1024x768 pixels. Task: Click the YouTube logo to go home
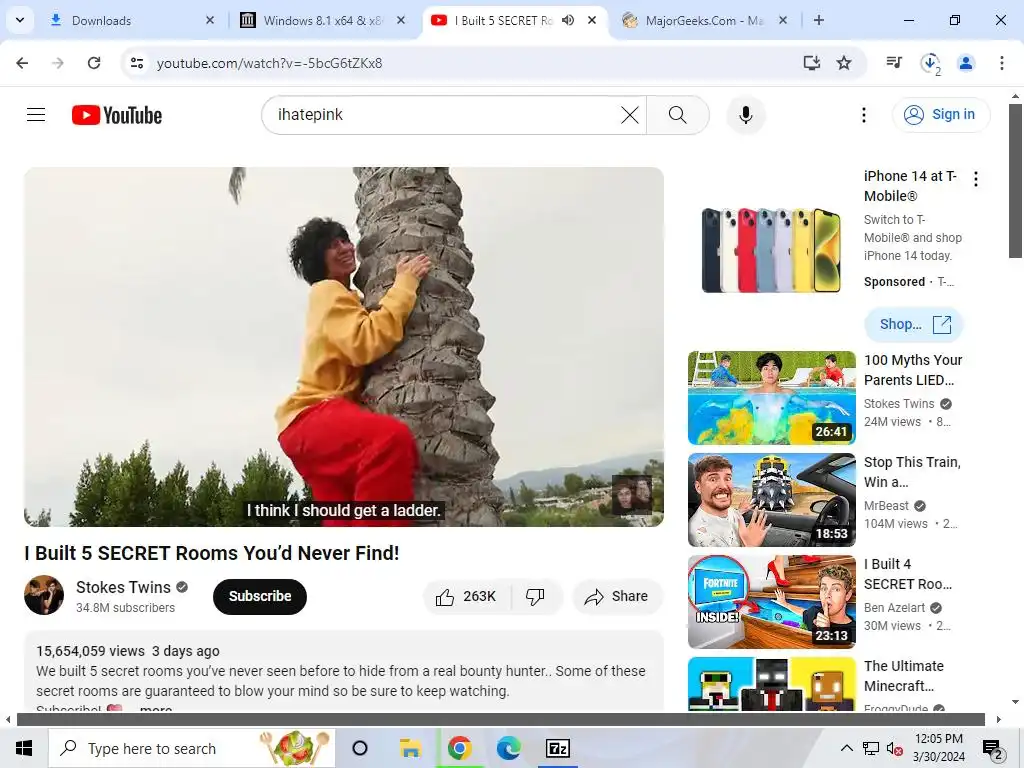click(x=117, y=115)
